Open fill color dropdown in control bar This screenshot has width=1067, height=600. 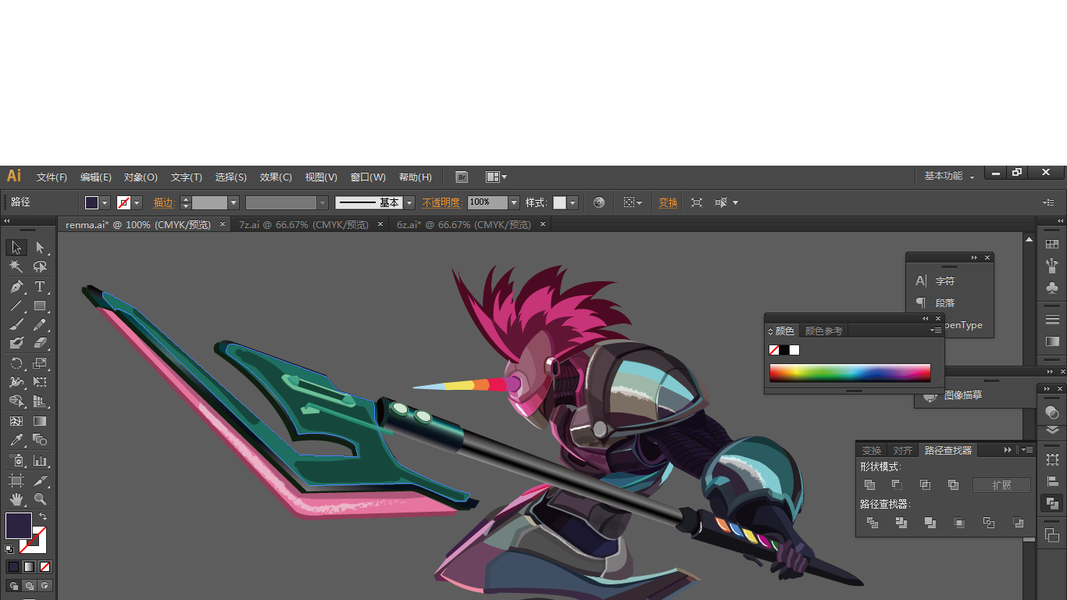(105, 203)
